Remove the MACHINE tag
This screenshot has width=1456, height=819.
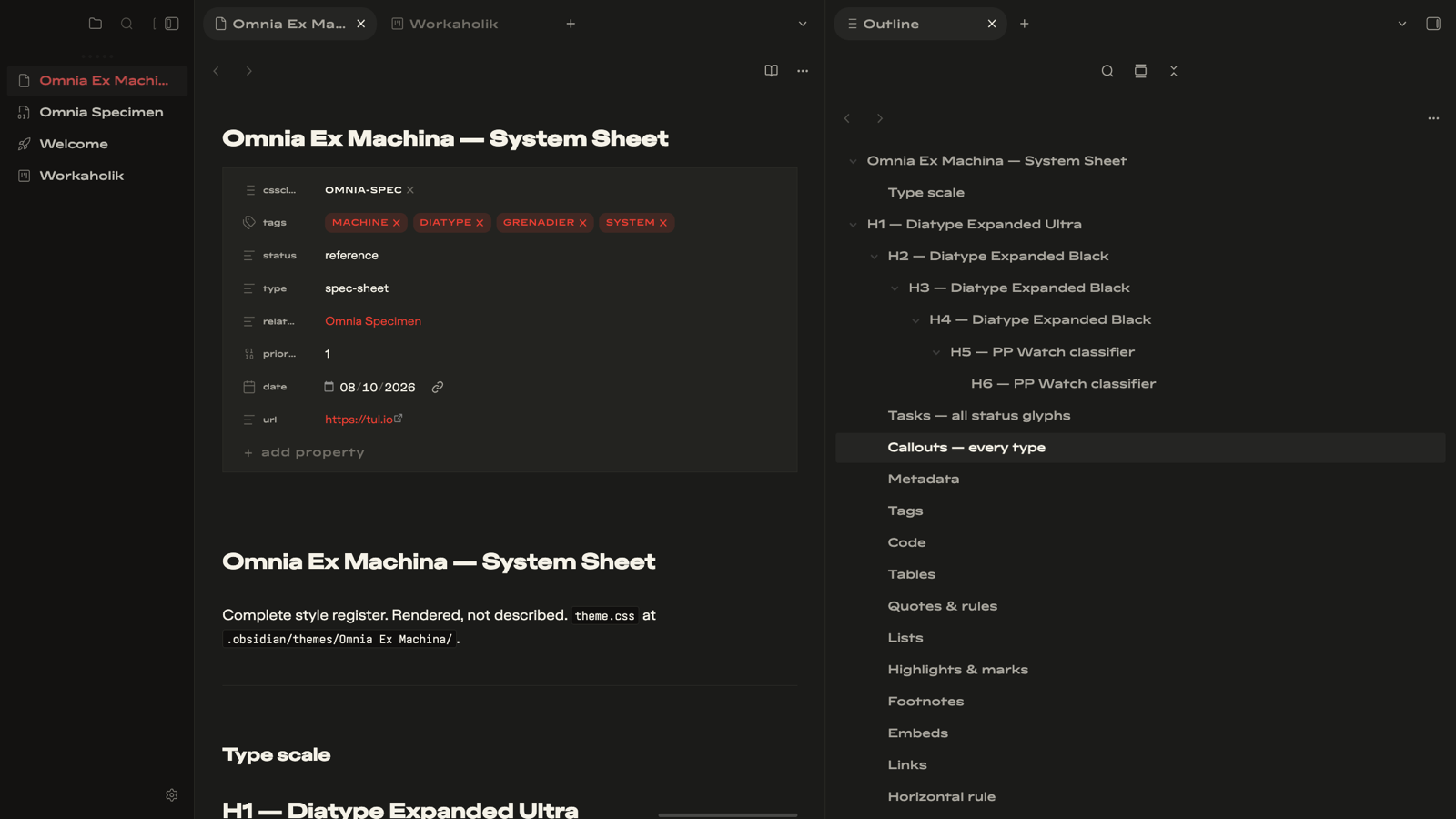tap(397, 223)
